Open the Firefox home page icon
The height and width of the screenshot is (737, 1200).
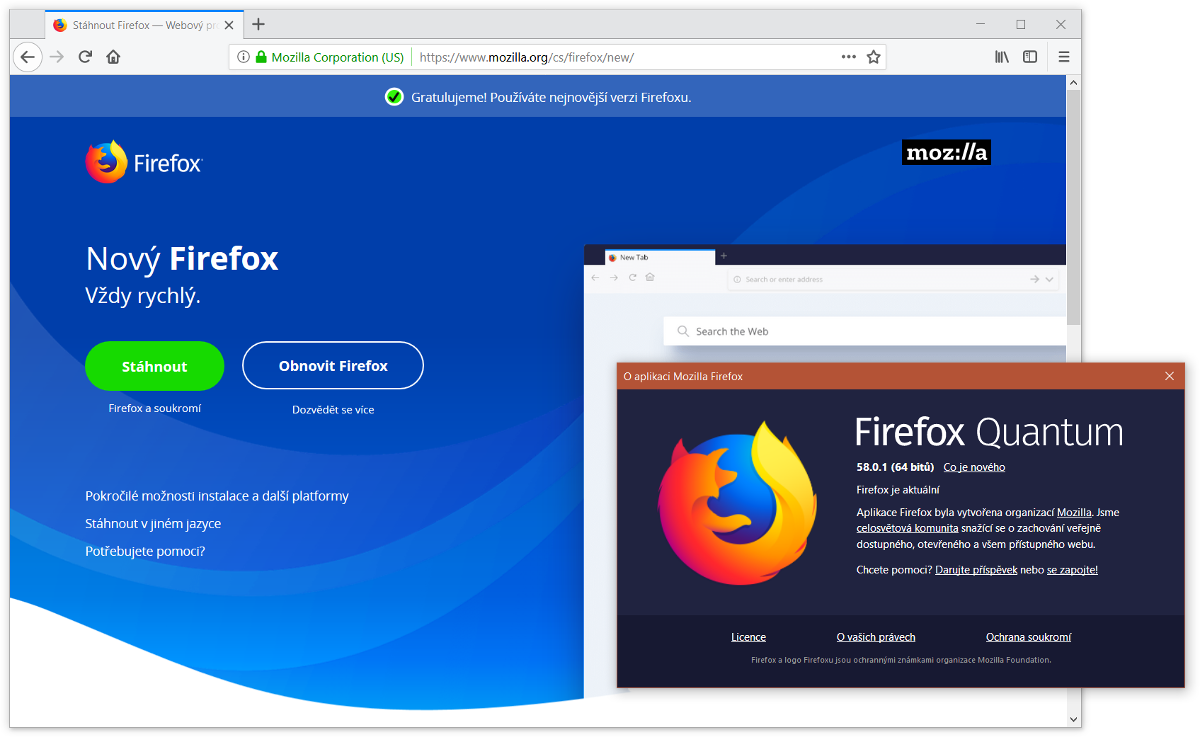click(114, 57)
